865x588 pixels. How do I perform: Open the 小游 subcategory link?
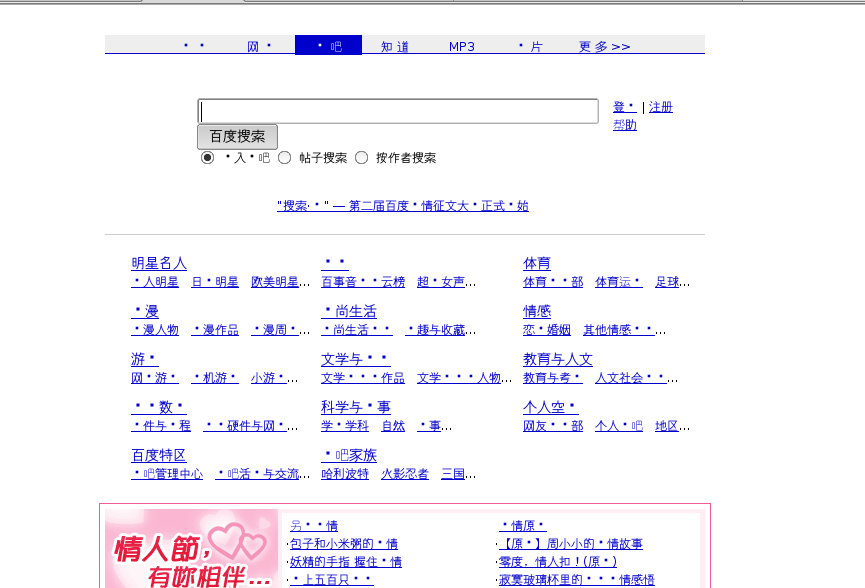pyautogui.click(x=269, y=378)
